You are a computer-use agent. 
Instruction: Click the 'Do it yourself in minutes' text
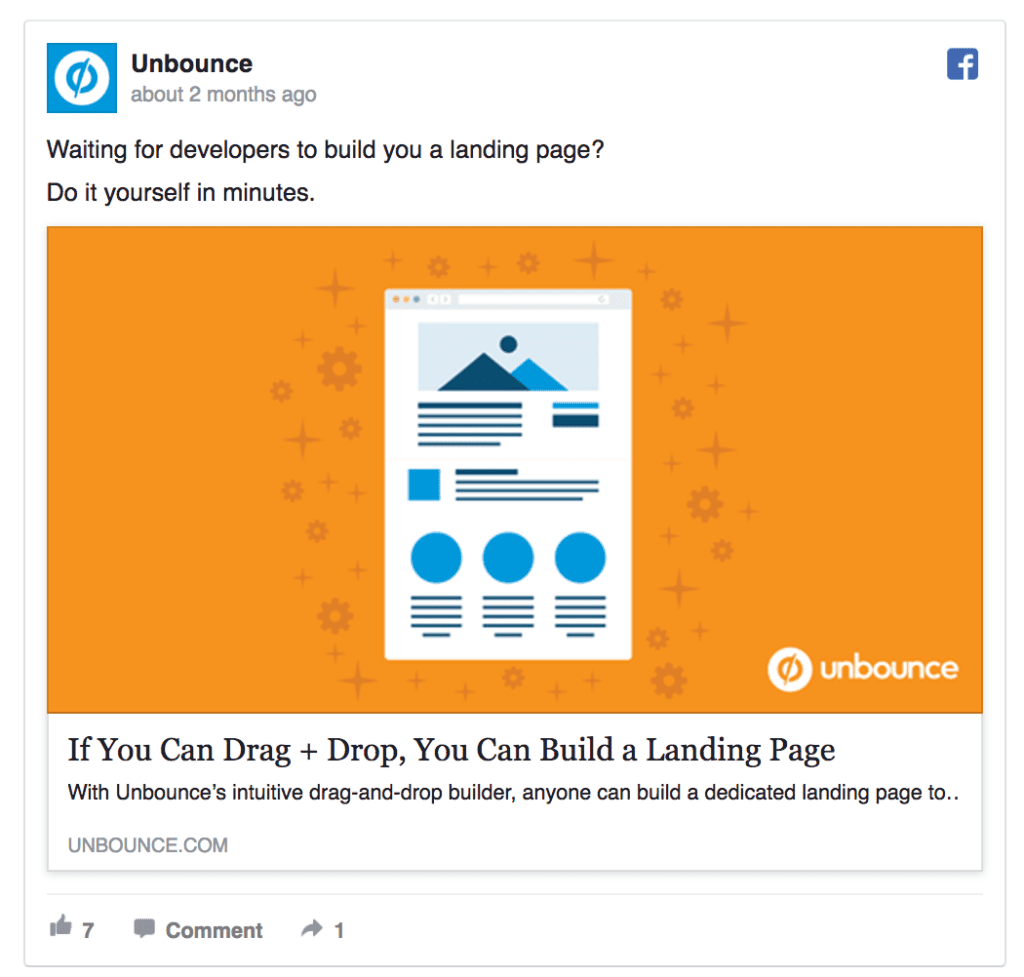pyautogui.click(x=181, y=193)
